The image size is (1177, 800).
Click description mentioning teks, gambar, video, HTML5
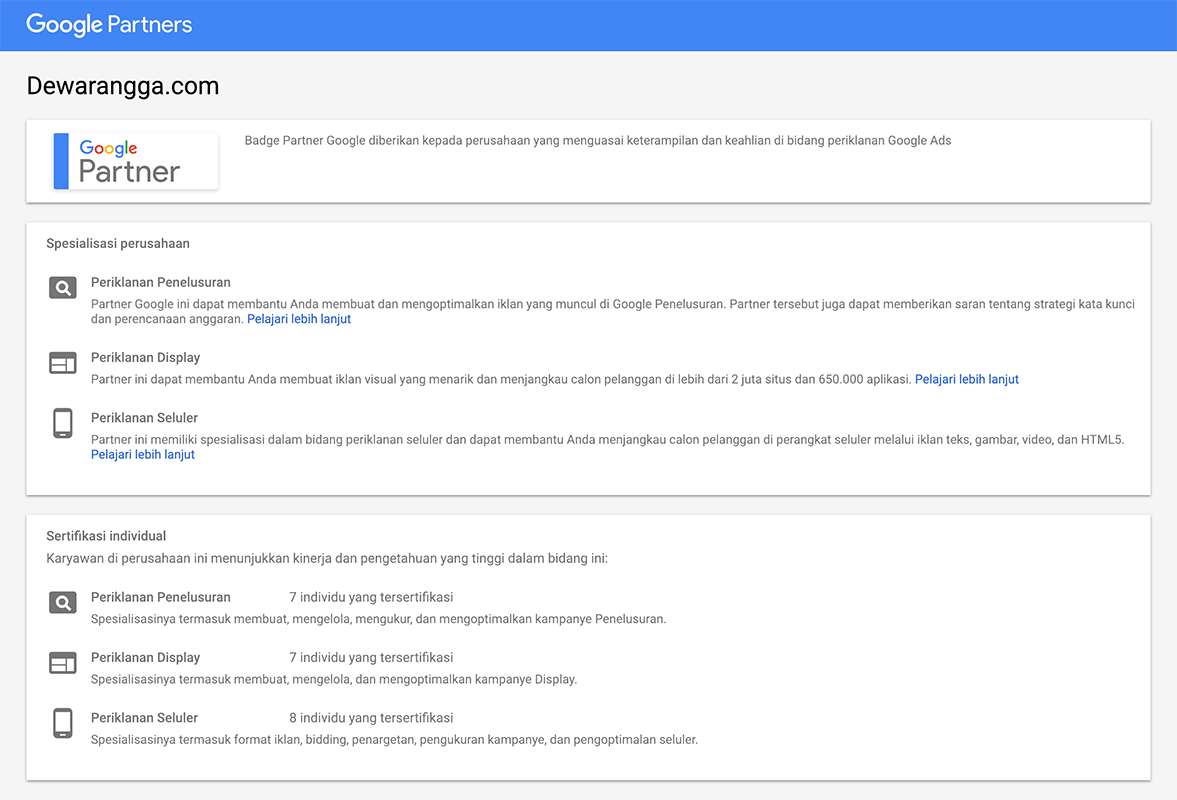tap(607, 439)
